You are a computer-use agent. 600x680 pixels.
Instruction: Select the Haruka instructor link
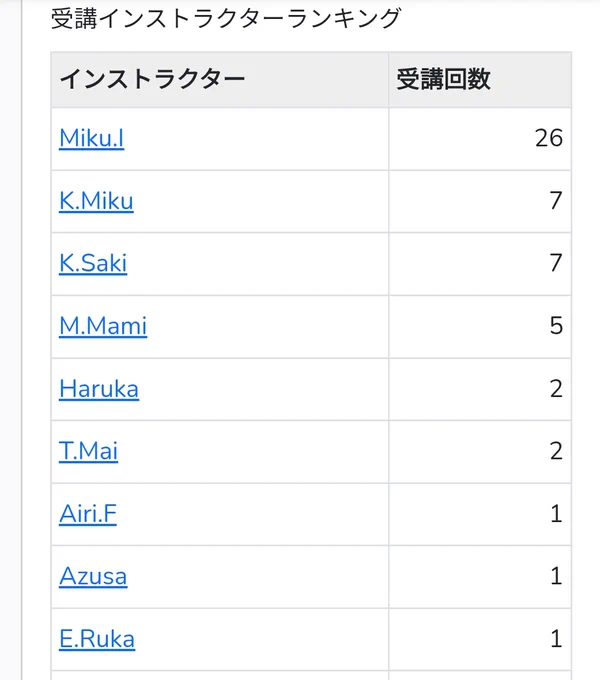click(x=99, y=389)
